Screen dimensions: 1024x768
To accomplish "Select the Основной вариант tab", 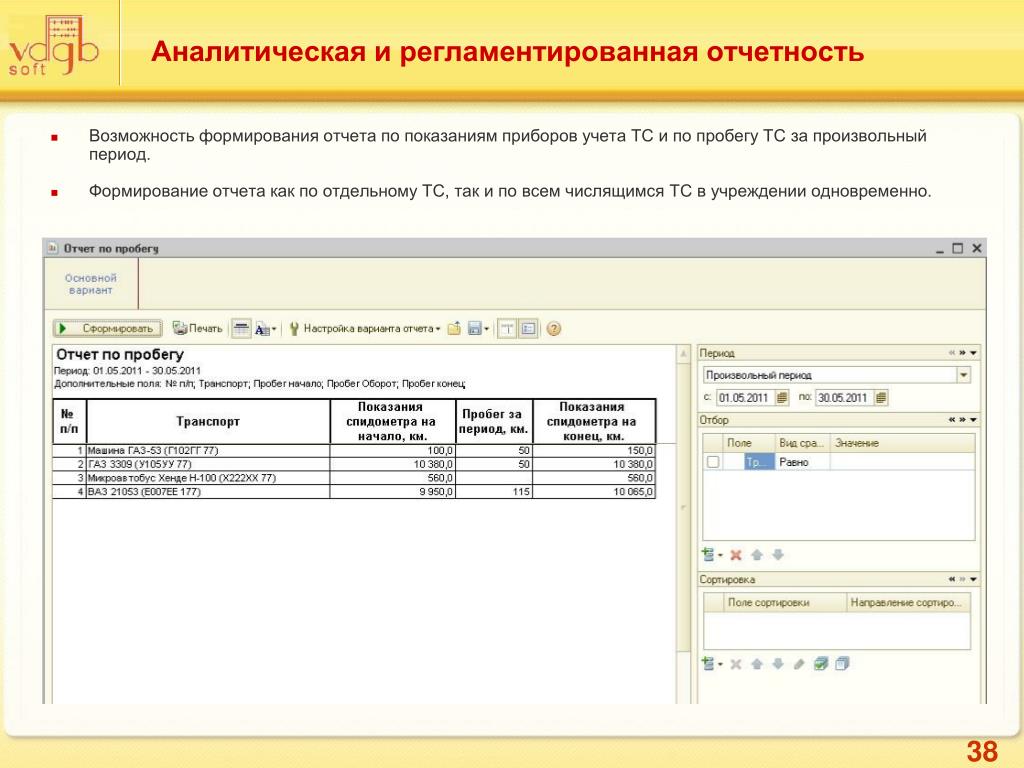I will pos(91,284).
